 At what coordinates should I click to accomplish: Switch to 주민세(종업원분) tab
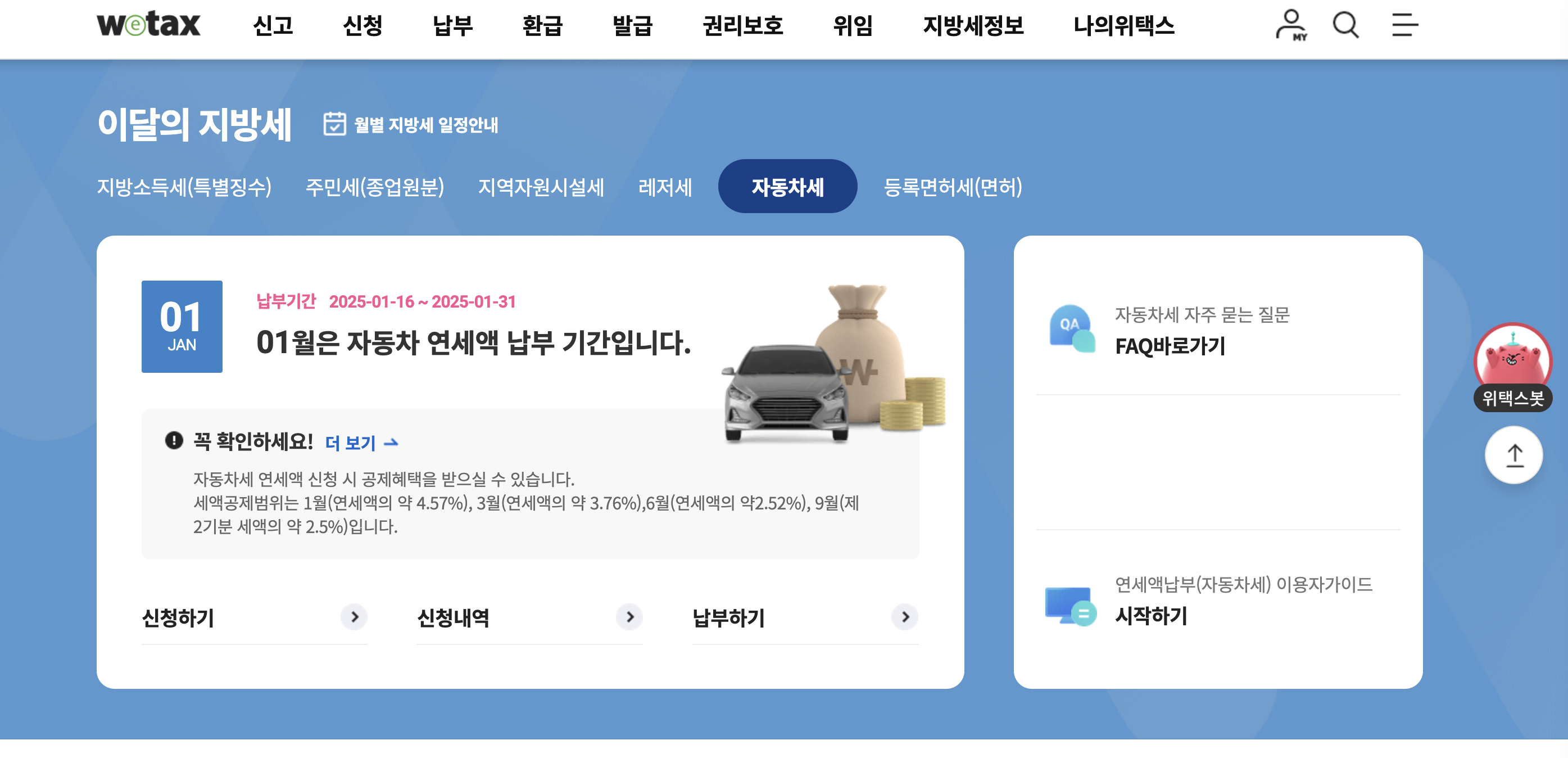click(x=374, y=187)
